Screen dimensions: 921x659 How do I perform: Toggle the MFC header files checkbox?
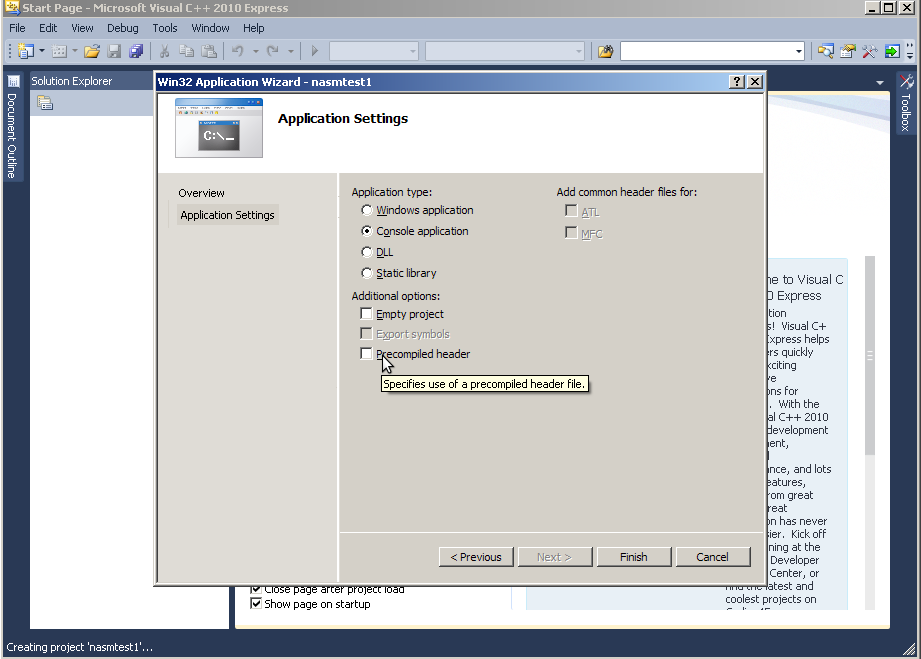(x=571, y=233)
